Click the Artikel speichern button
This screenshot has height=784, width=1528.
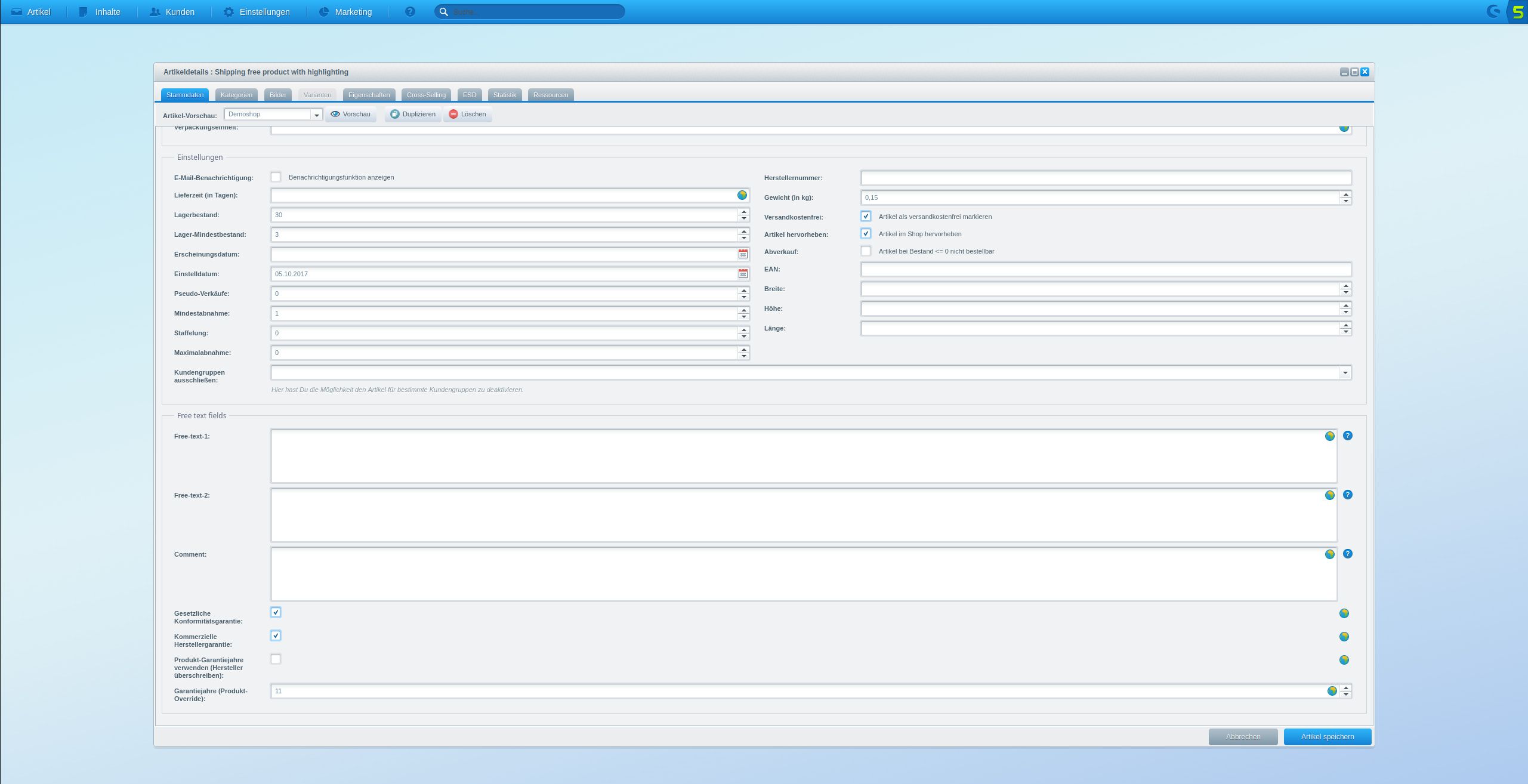click(1328, 737)
